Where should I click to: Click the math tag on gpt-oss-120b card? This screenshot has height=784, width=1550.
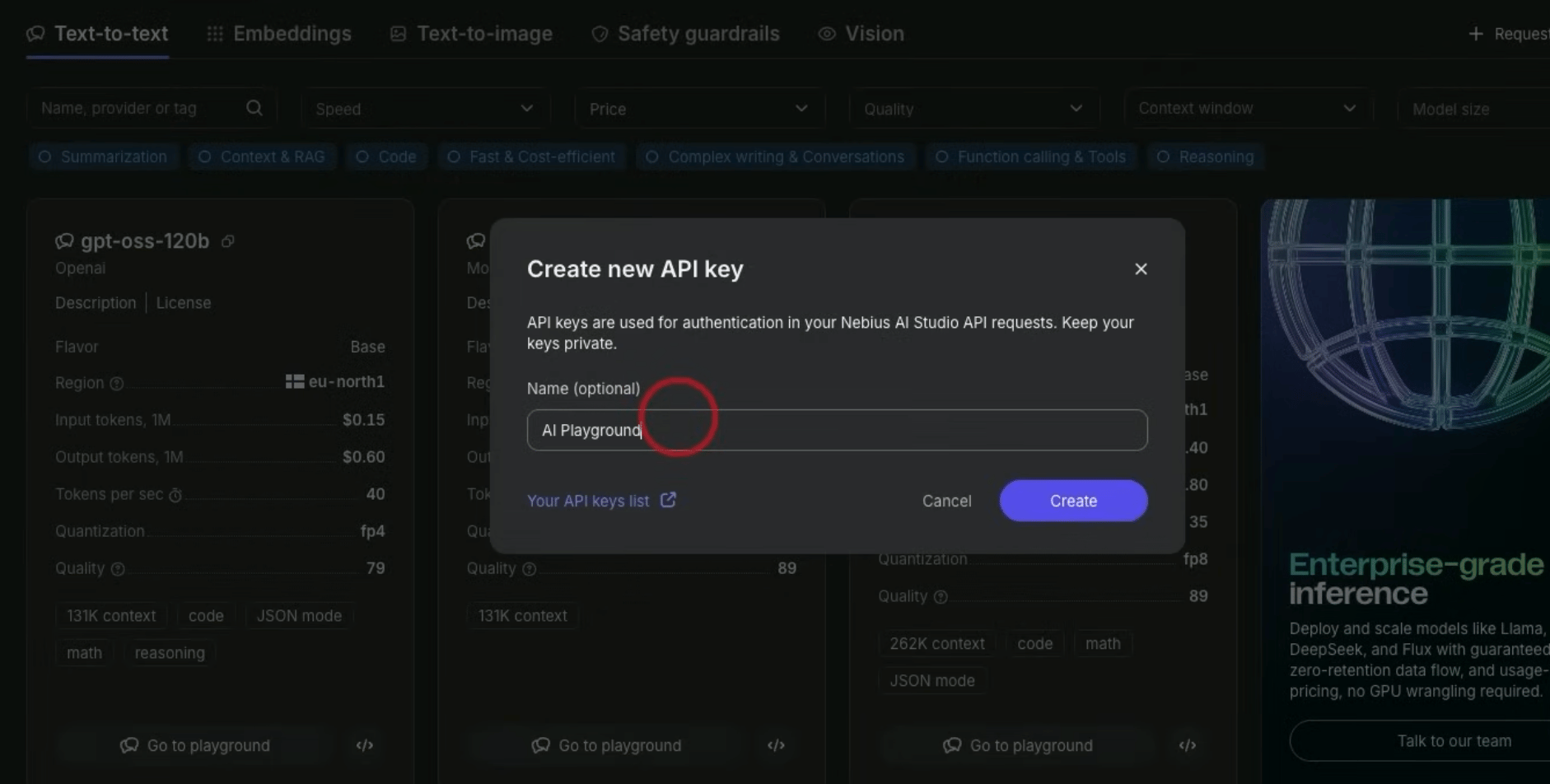[84, 653]
